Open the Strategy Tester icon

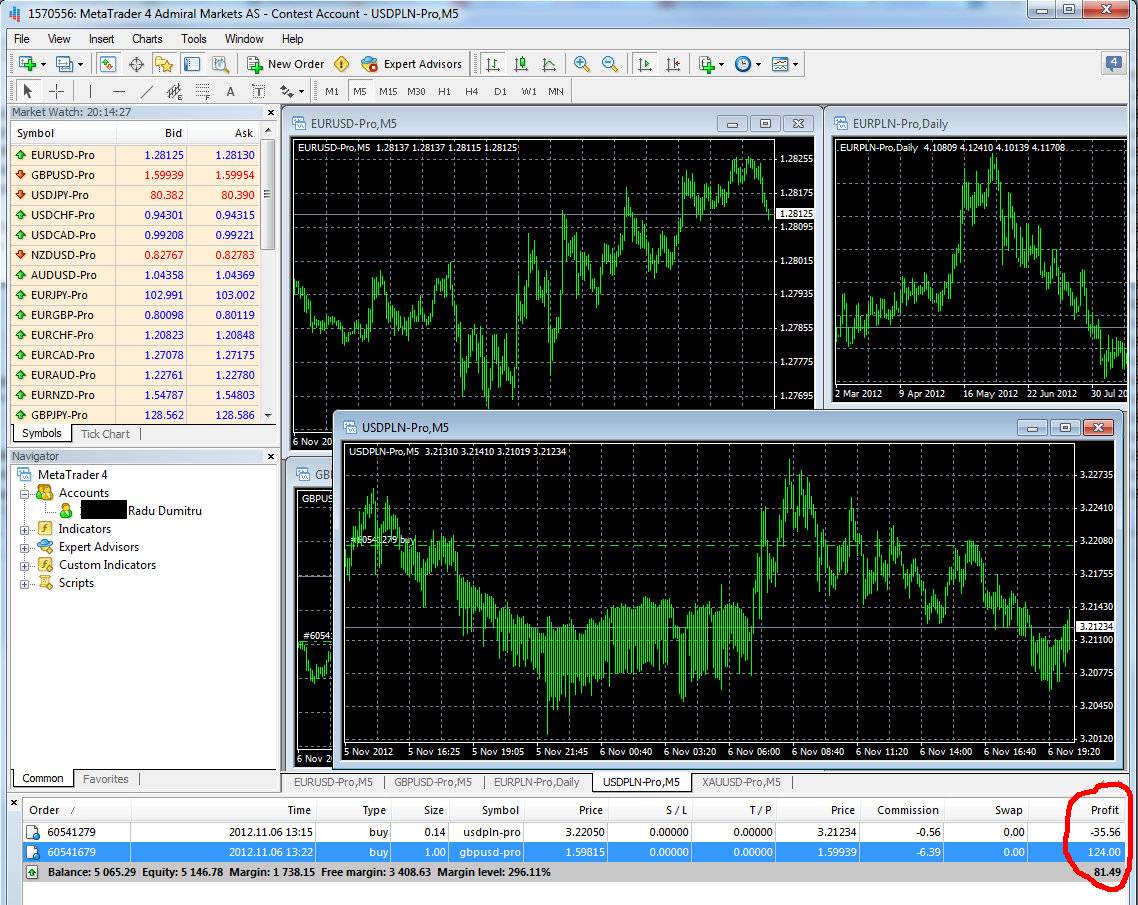220,64
